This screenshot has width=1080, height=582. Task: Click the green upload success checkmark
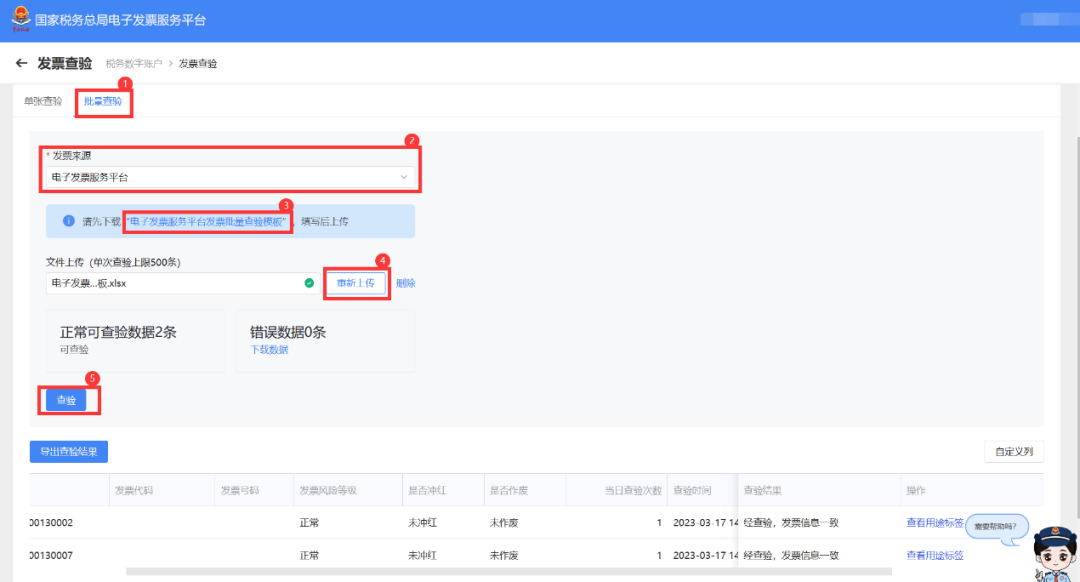(309, 283)
